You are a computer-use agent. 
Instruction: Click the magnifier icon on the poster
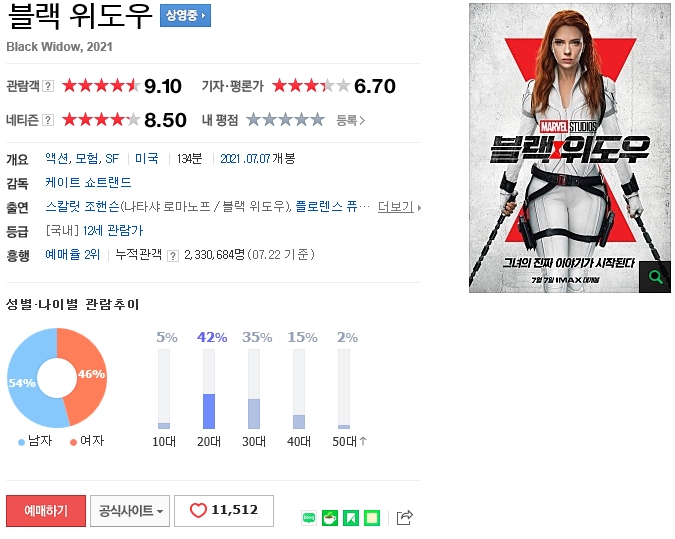tap(655, 277)
